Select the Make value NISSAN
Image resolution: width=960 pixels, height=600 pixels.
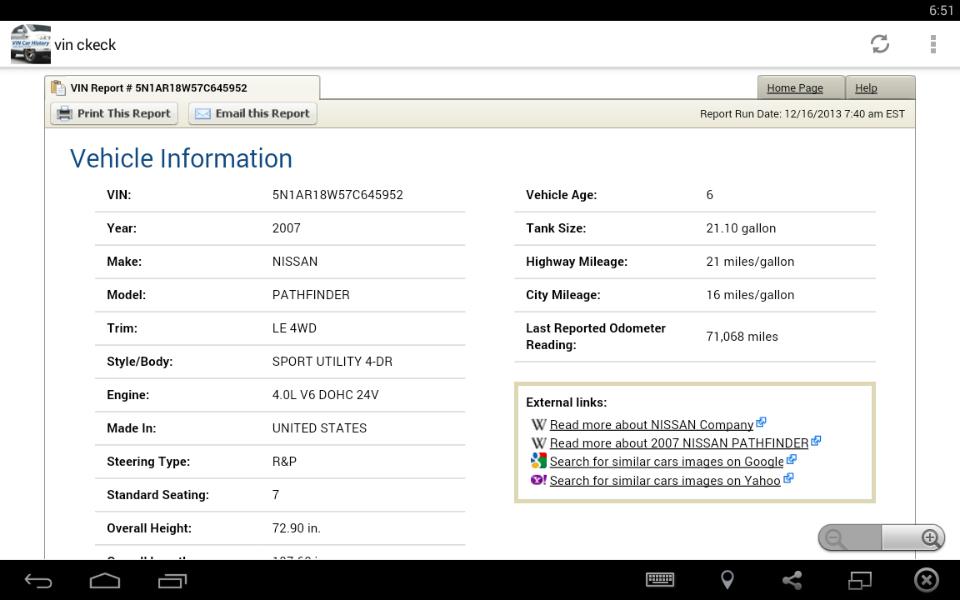294,261
